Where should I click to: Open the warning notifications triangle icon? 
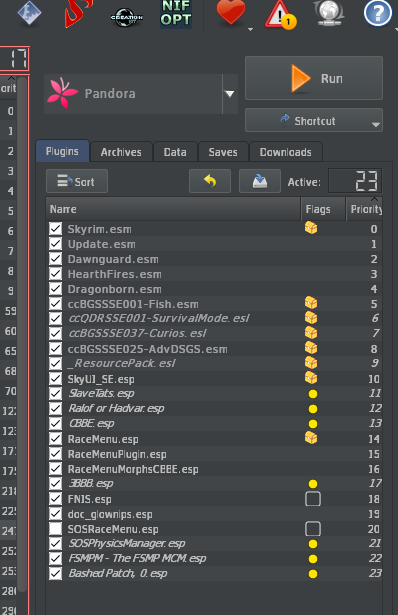[x=280, y=15]
